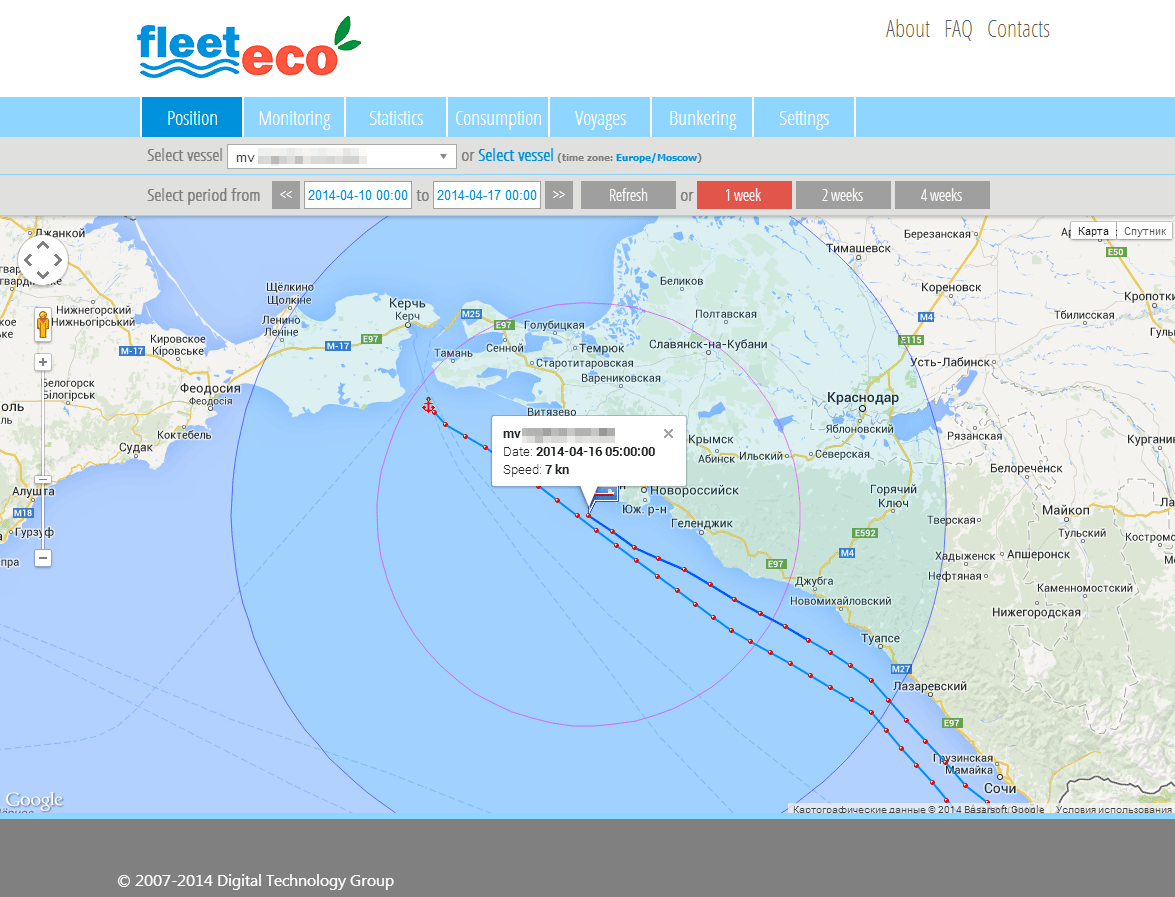
Task: Go to the Voyages tab
Action: 600,118
